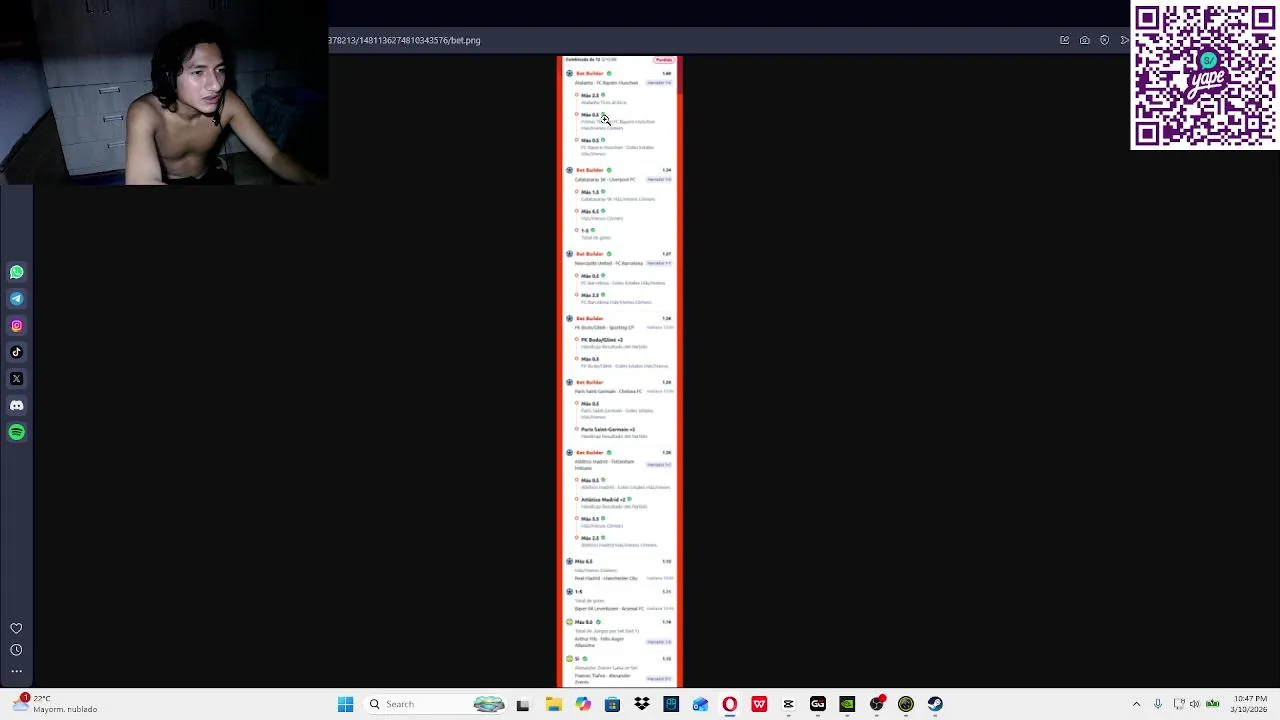Open WPS Office from the taskbar
Viewport: 1280px width, 720px height.
[759, 704]
